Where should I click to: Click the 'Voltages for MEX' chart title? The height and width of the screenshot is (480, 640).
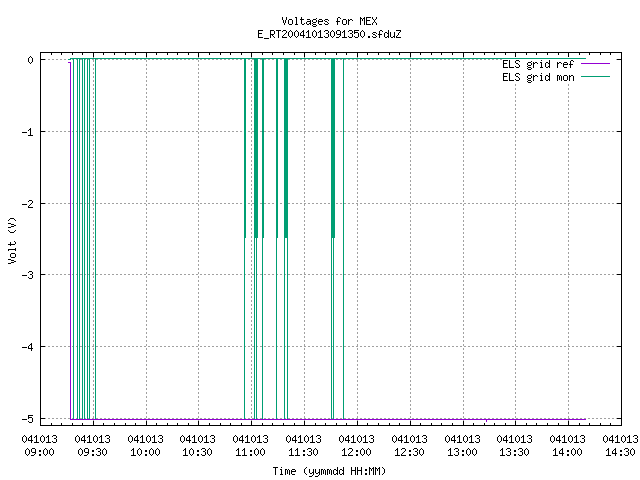(x=329, y=21)
